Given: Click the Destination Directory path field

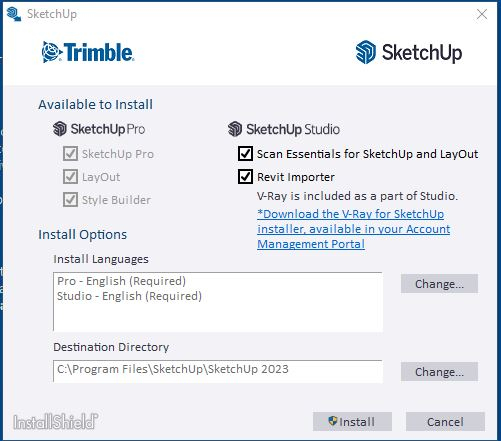Looking at the screenshot, I should [x=218, y=371].
